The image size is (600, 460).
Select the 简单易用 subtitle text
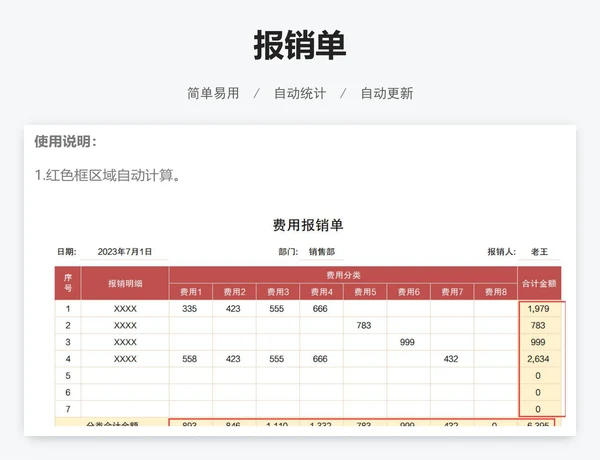[213, 93]
